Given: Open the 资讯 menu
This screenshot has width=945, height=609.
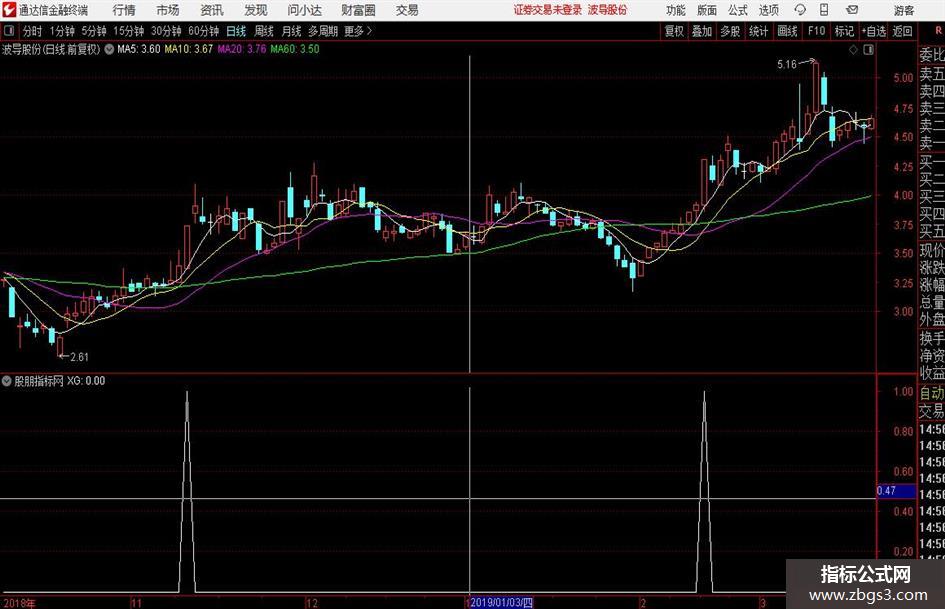Looking at the screenshot, I should coord(212,10).
